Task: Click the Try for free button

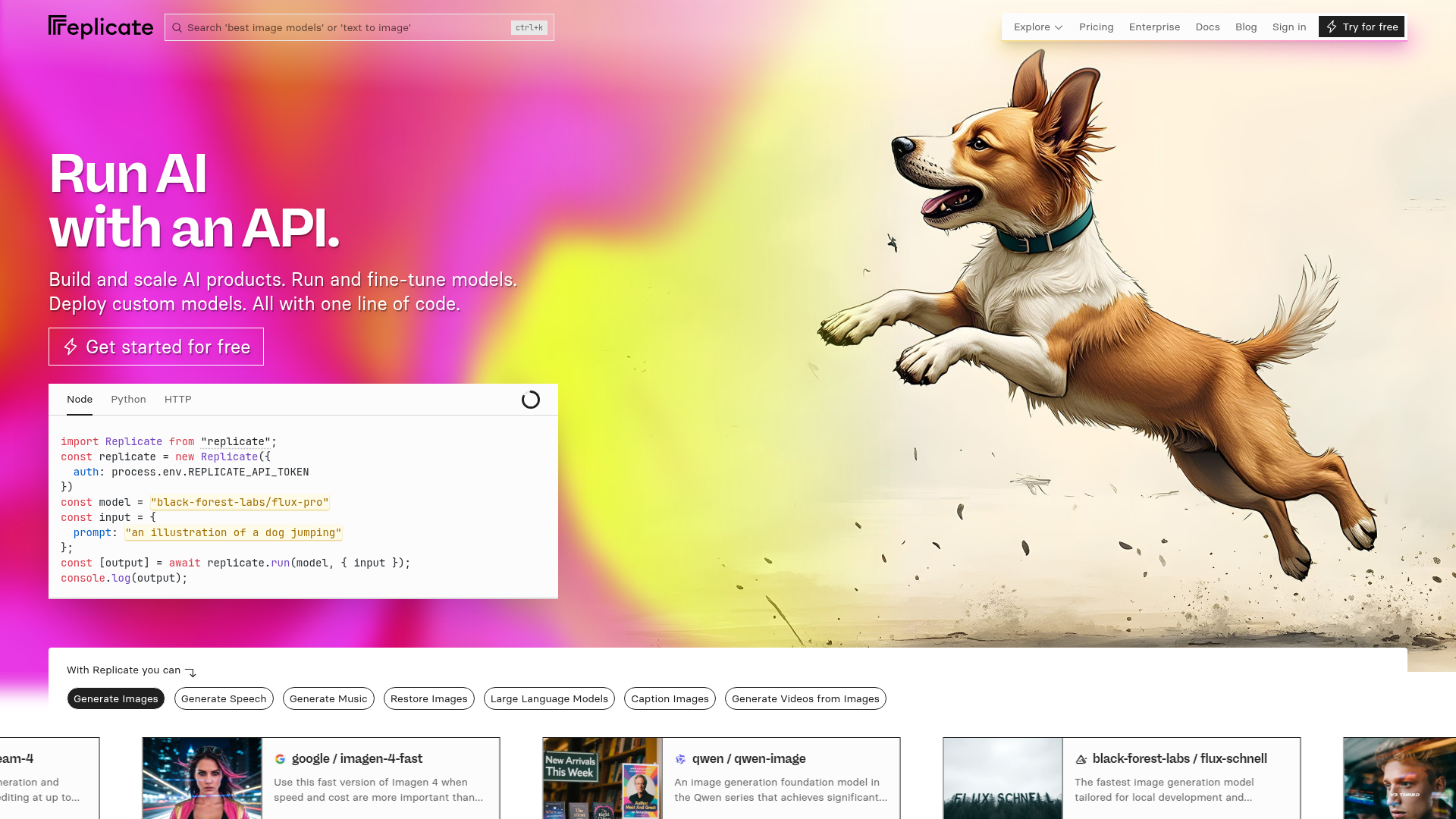Action: click(1361, 27)
